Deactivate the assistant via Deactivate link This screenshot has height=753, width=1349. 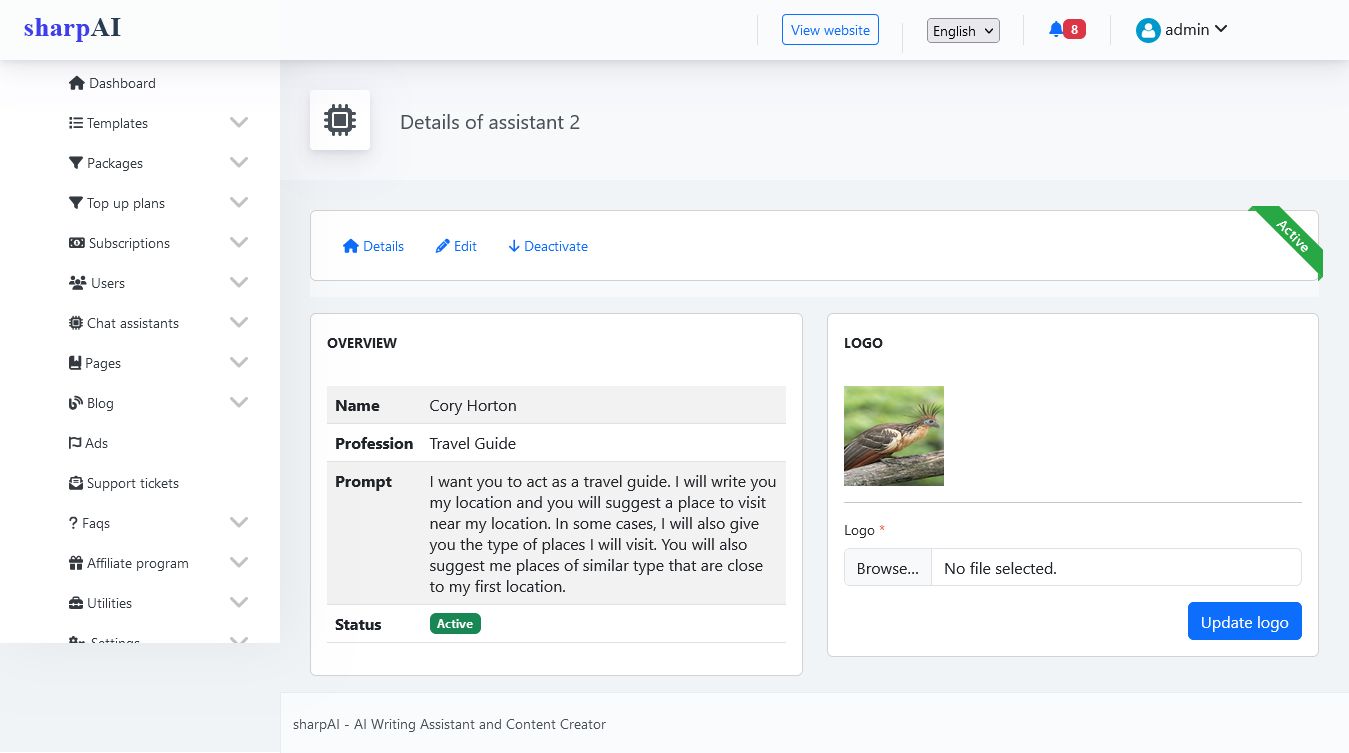[548, 246]
